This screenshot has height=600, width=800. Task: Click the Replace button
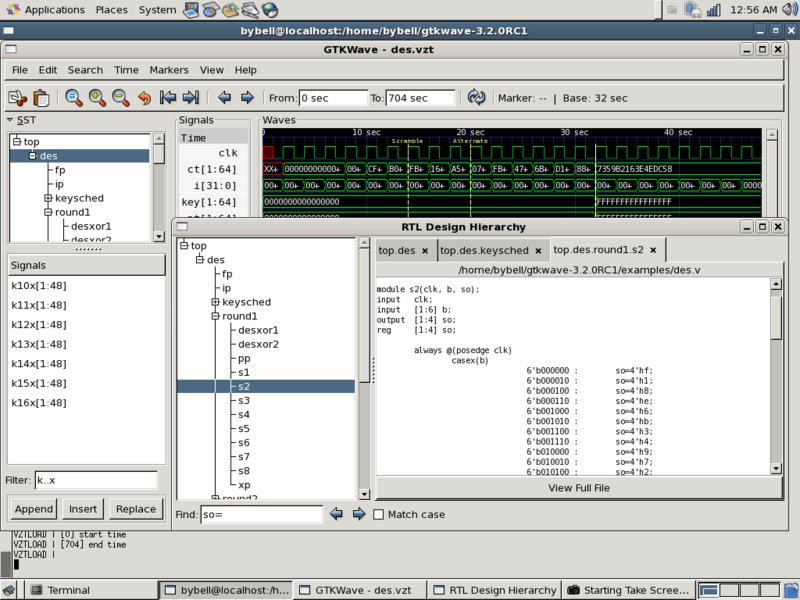coord(136,509)
